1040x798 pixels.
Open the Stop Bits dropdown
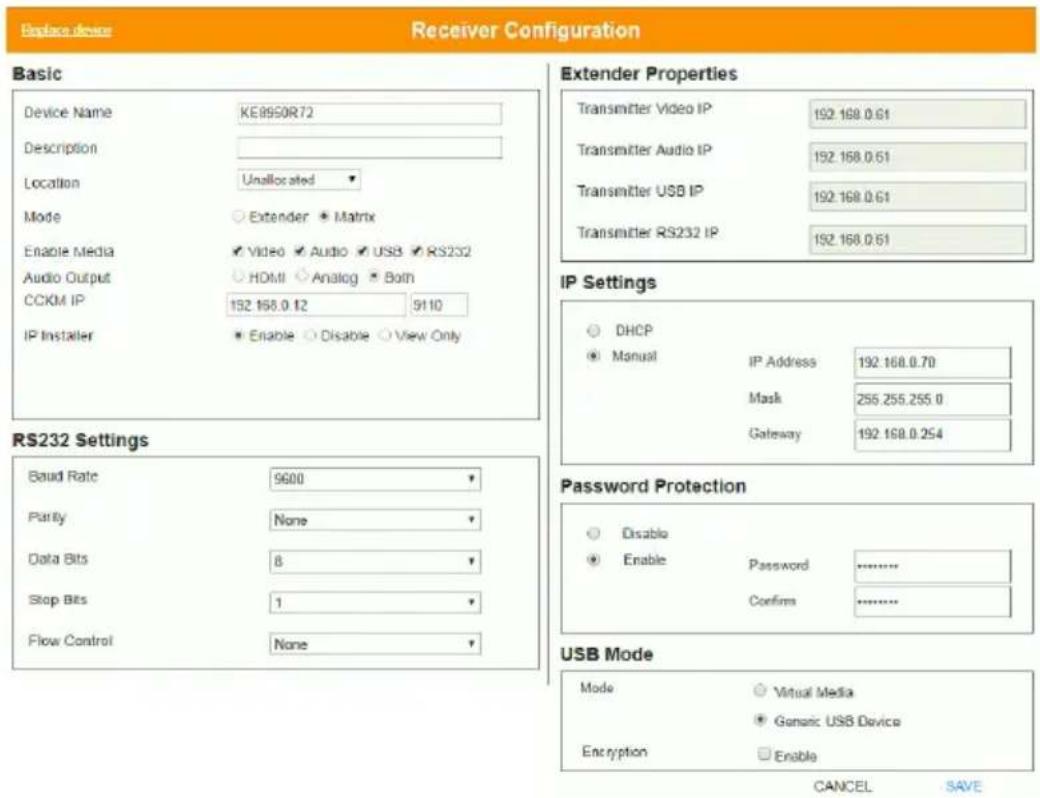[x=375, y=602]
